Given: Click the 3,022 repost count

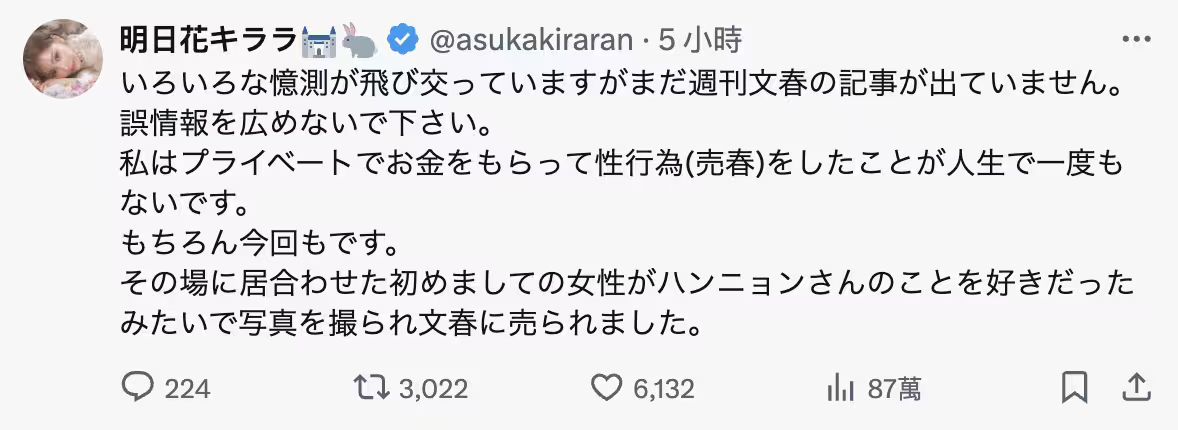Looking at the screenshot, I should pyautogui.click(x=432, y=389).
